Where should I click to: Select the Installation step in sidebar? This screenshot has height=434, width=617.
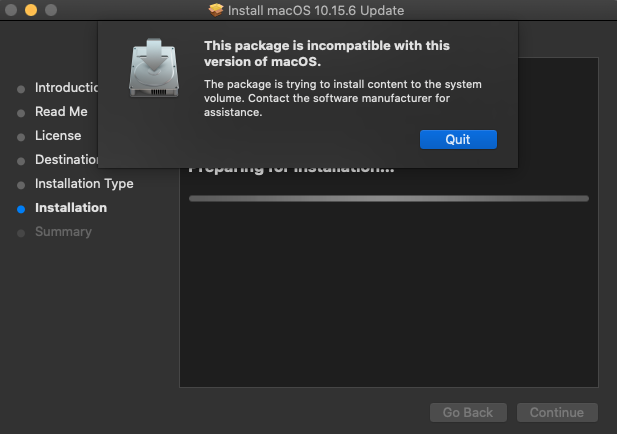click(x=71, y=208)
